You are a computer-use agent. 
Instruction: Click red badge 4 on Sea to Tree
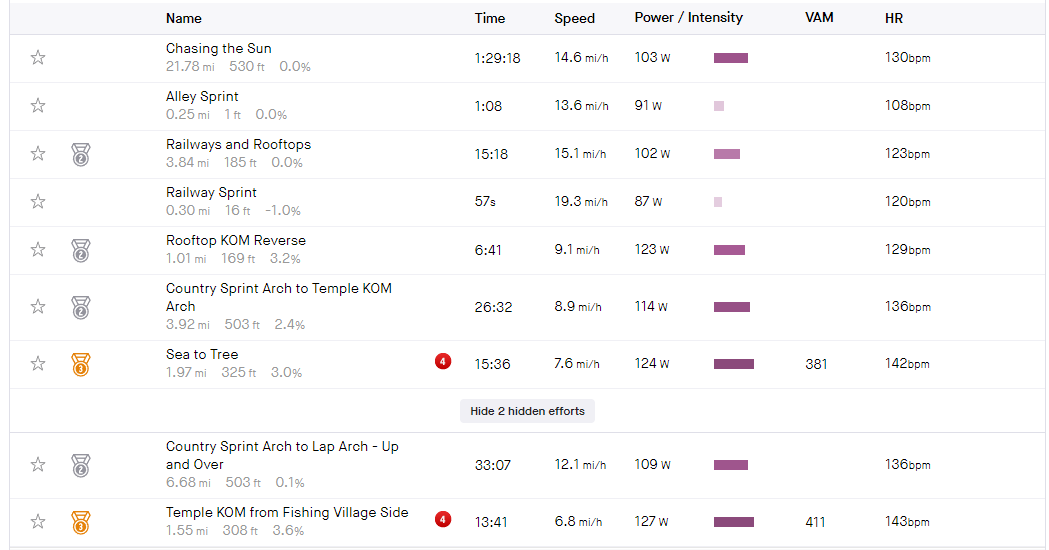(443, 361)
